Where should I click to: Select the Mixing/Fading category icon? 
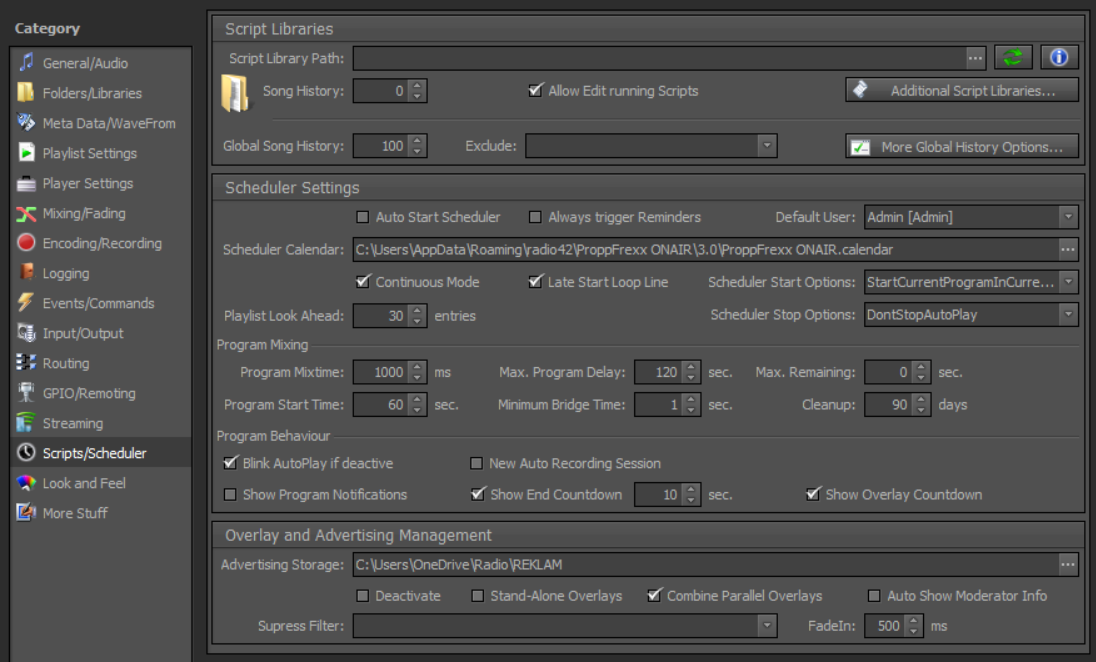[x=26, y=213]
